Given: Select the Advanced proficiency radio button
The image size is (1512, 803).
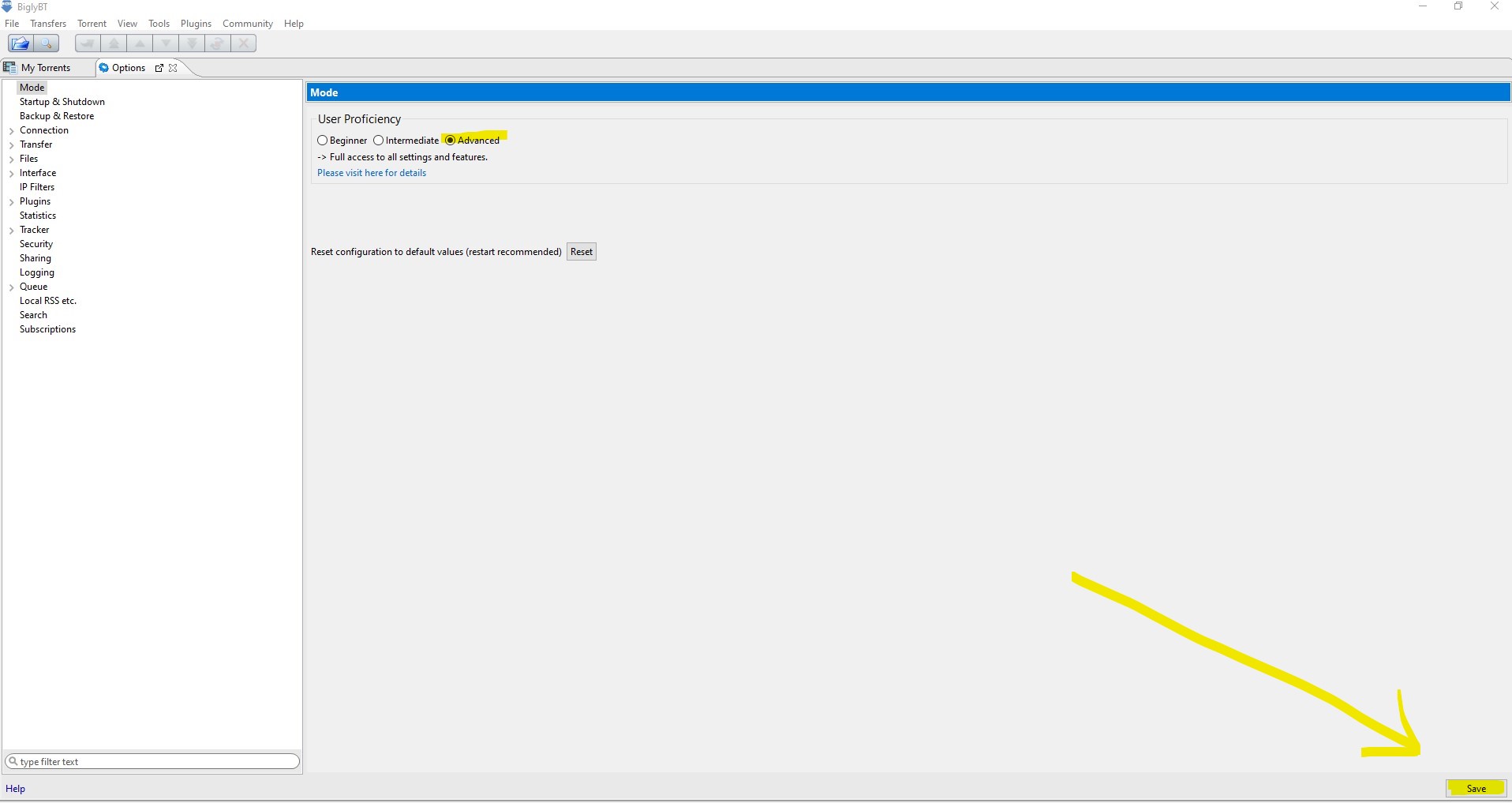Looking at the screenshot, I should pyautogui.click(x=450, y=140).
